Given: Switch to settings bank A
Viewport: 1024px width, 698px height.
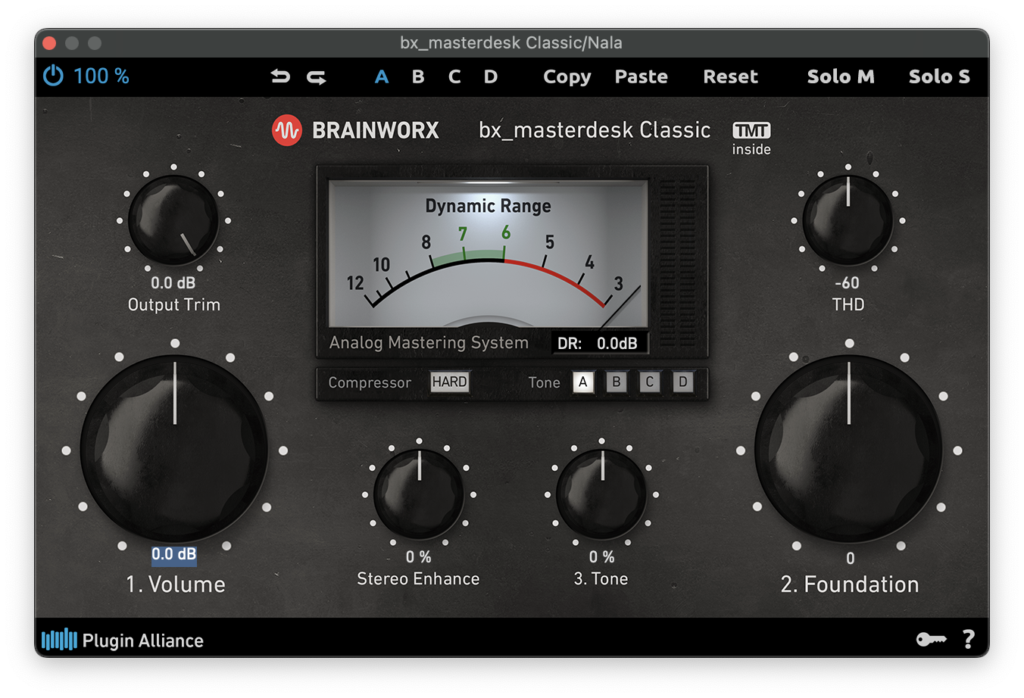Looking at the screenshot, I should 381,77.
